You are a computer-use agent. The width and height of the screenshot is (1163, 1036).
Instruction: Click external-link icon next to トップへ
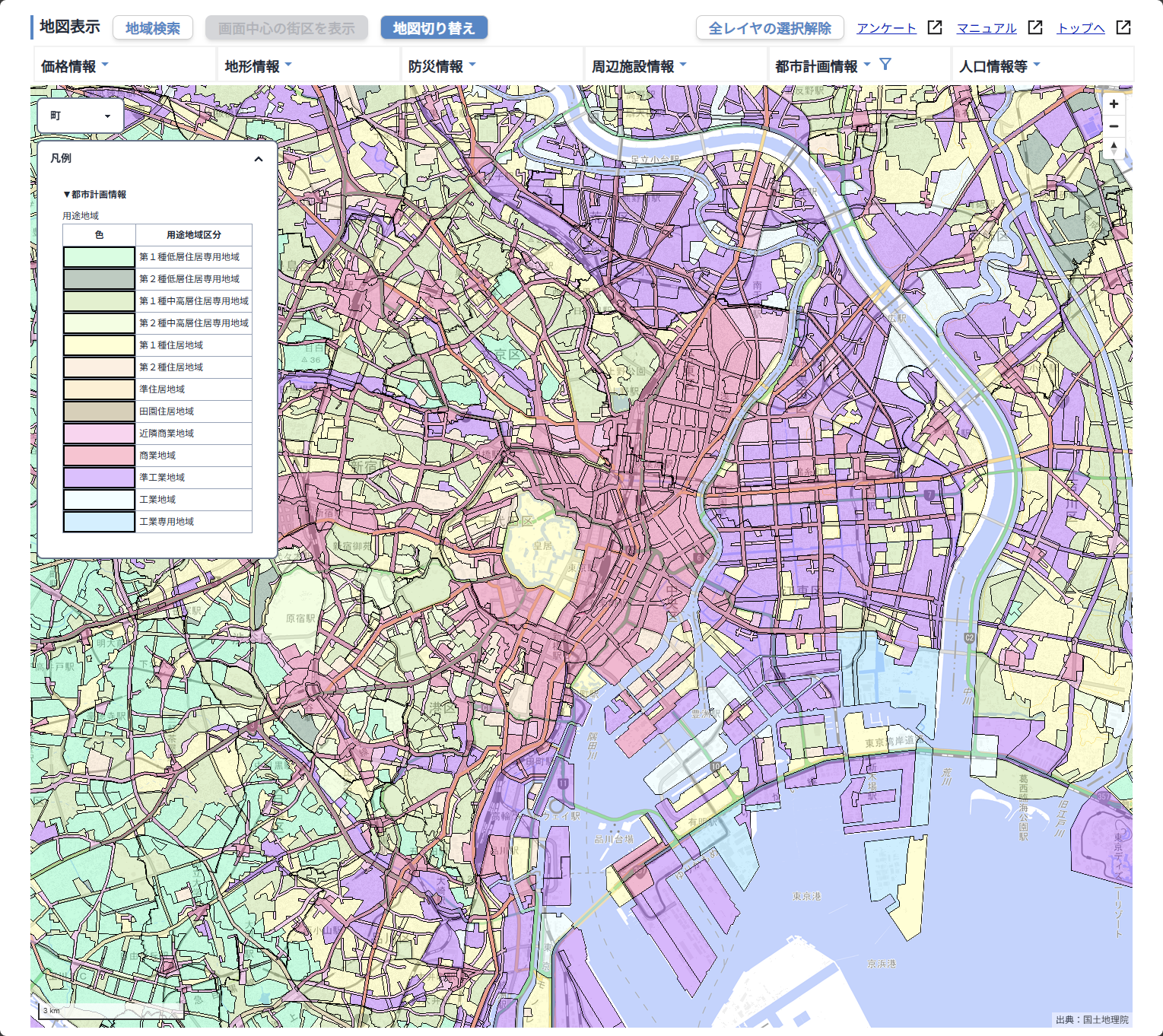[x=1123, y=28]
